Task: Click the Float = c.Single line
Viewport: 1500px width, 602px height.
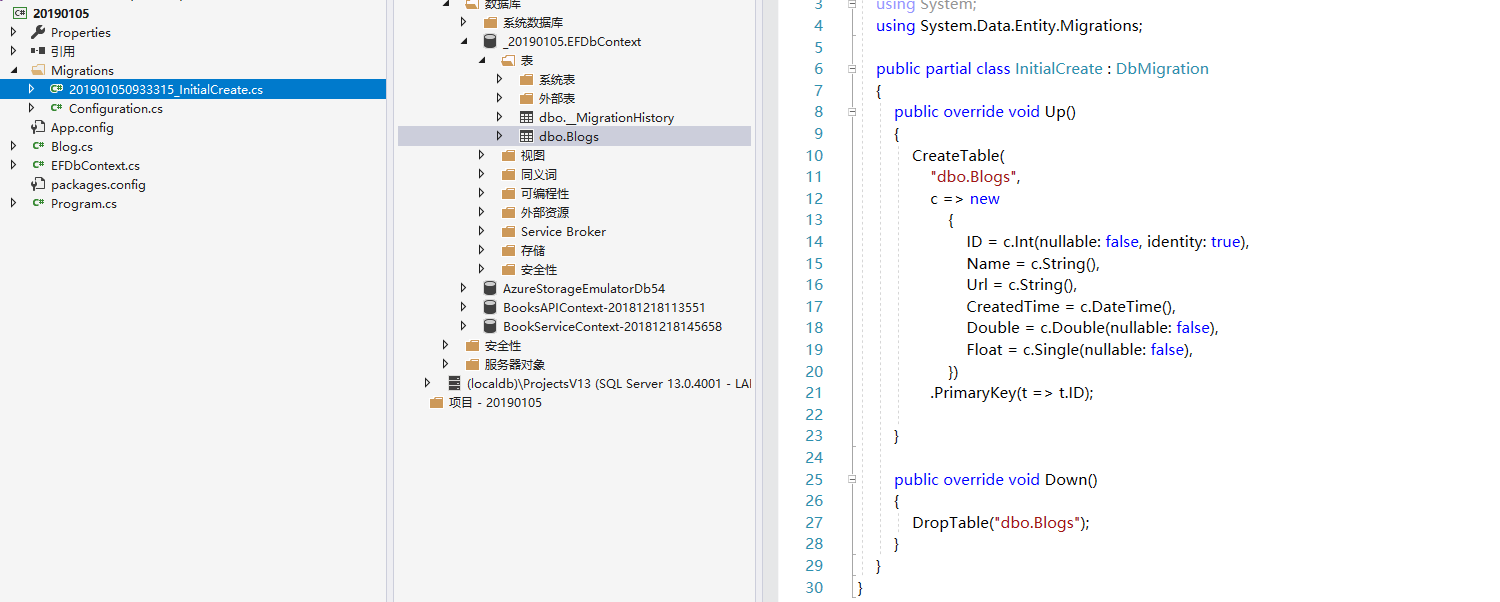Action: [1080, 350]
